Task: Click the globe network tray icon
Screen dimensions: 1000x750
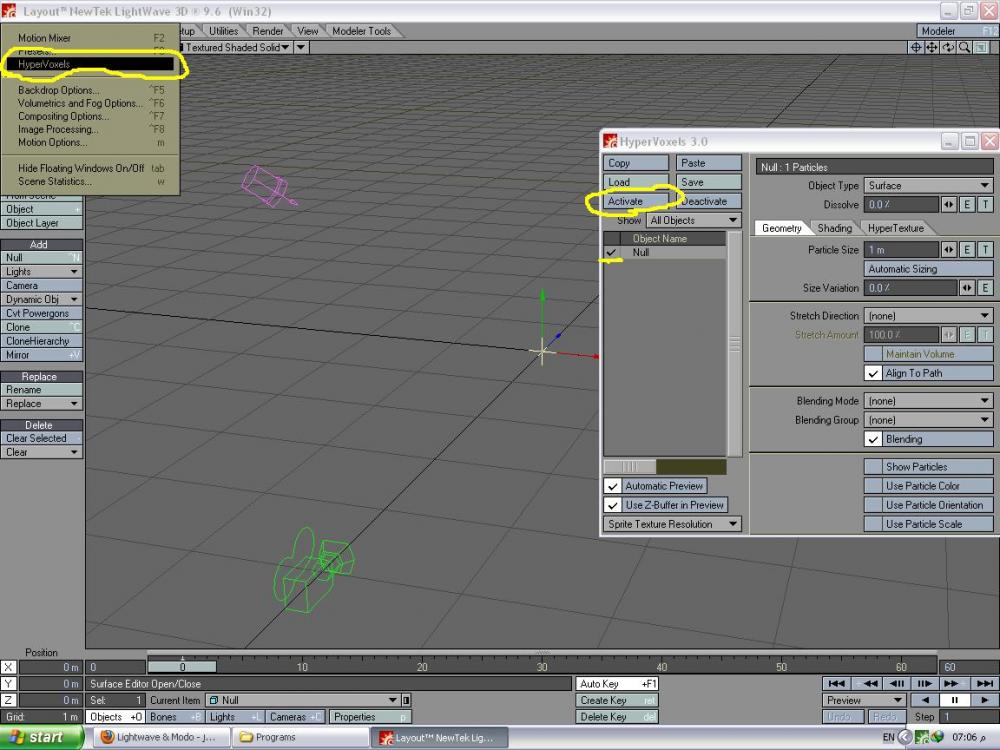Action: tap(936, 737)
